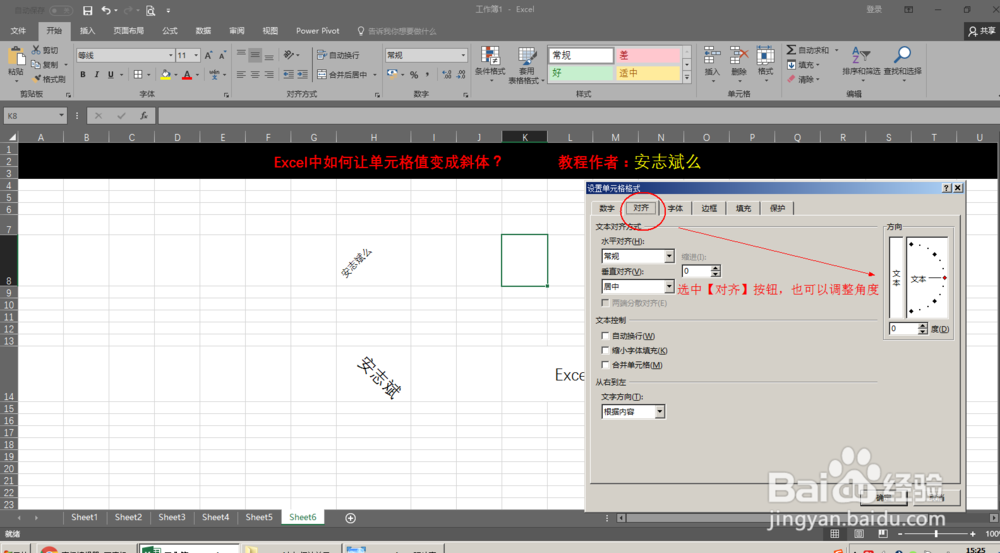Click the Borders grid icon
Screen dimensions: 1000x553
tap(138, 75)
